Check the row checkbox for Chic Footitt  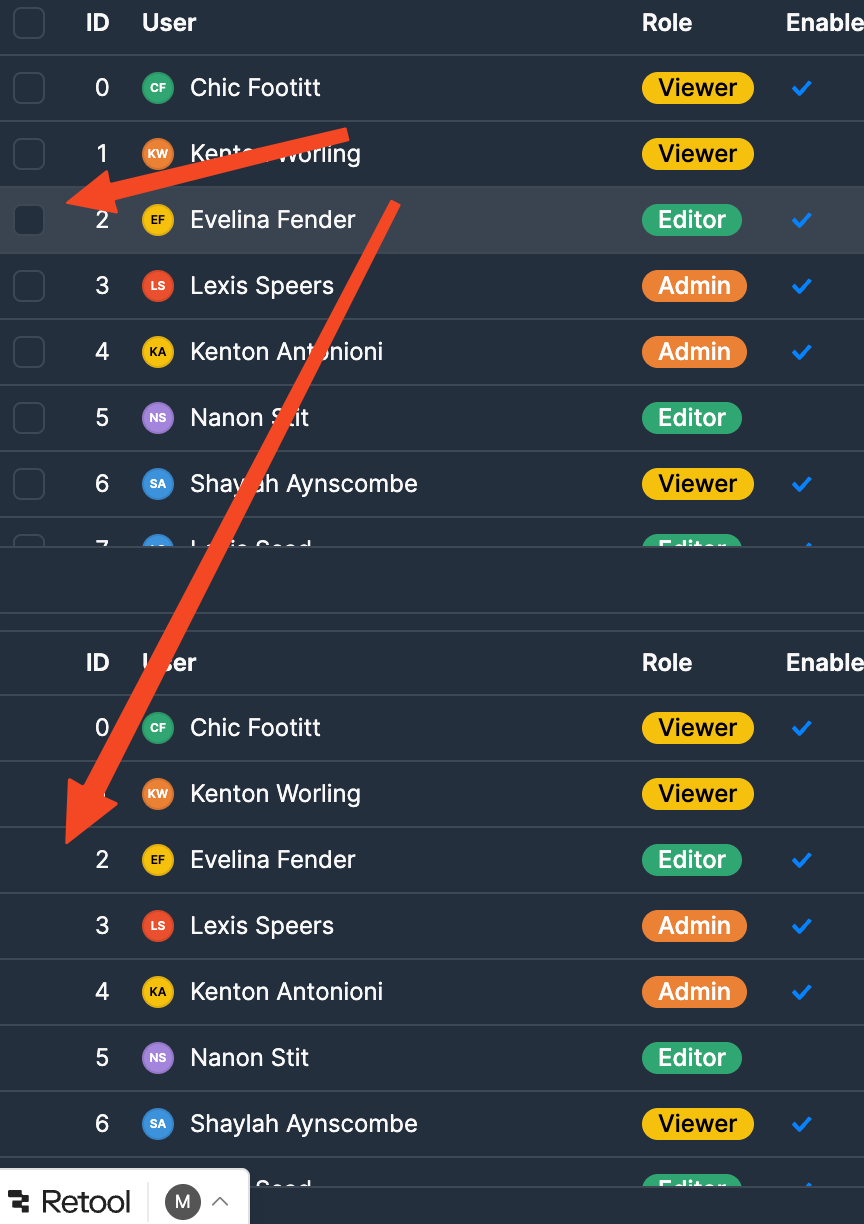click(x=29, y=88)
